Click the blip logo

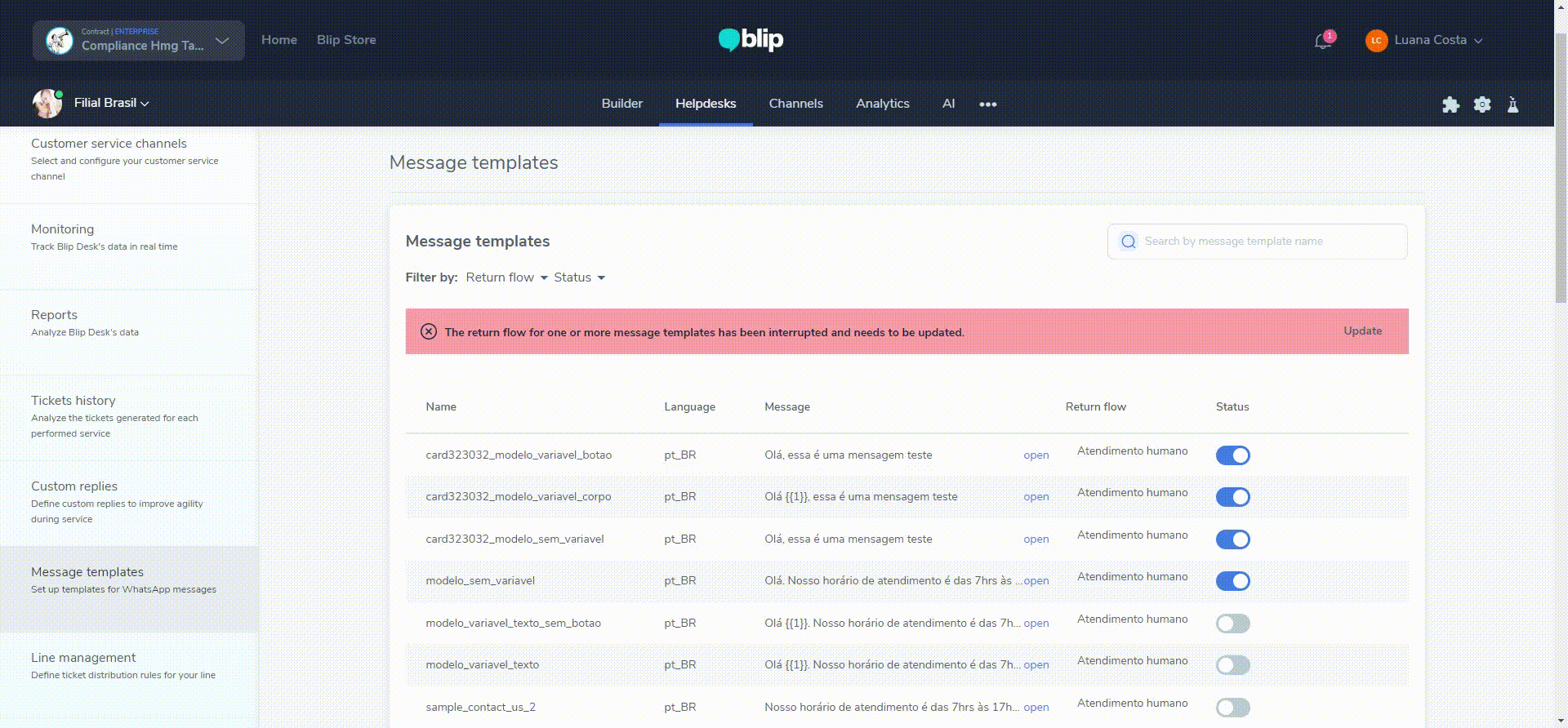[751, 39]
